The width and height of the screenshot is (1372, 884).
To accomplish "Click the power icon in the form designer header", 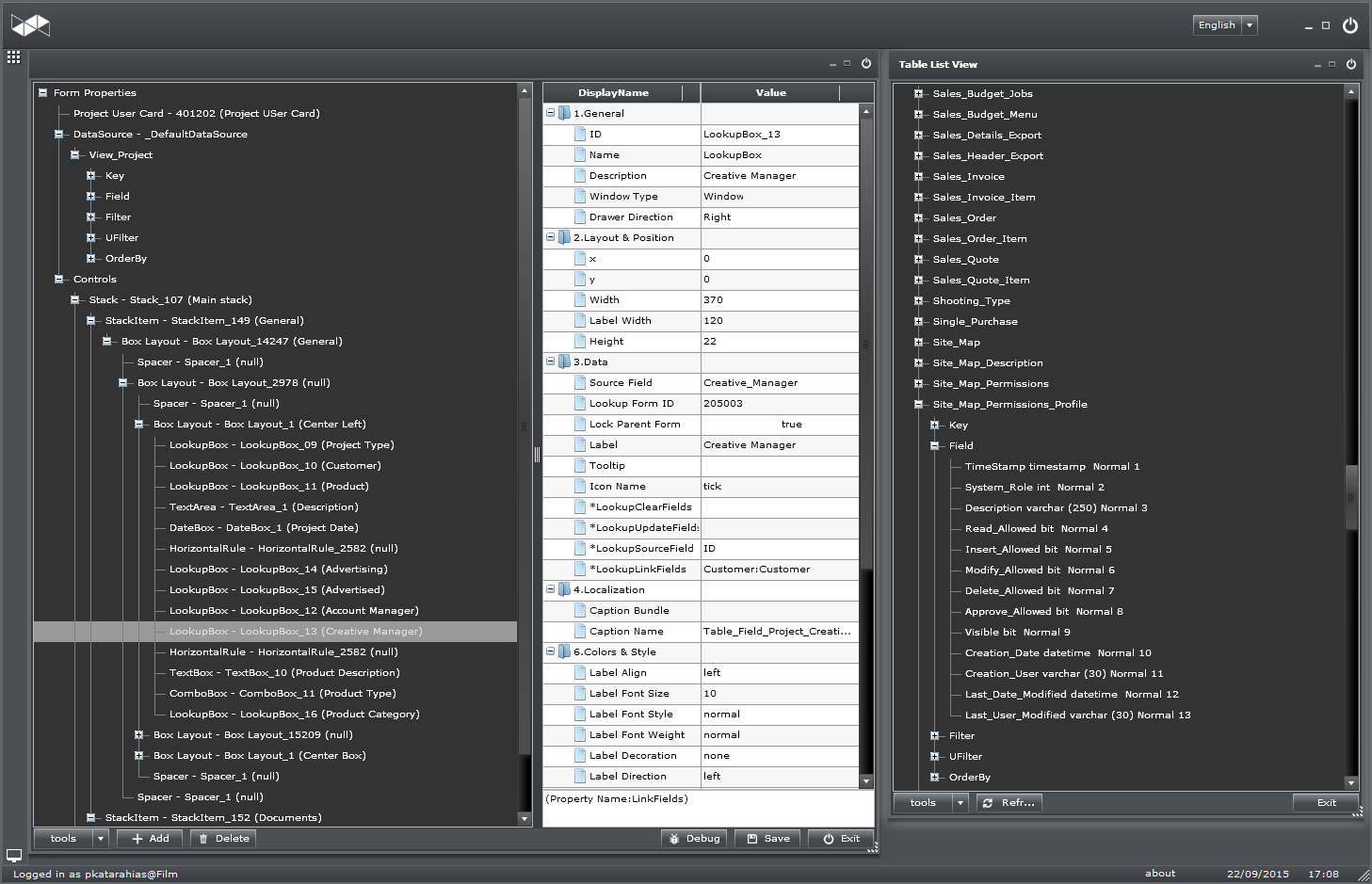I will [x=866, y=64].
